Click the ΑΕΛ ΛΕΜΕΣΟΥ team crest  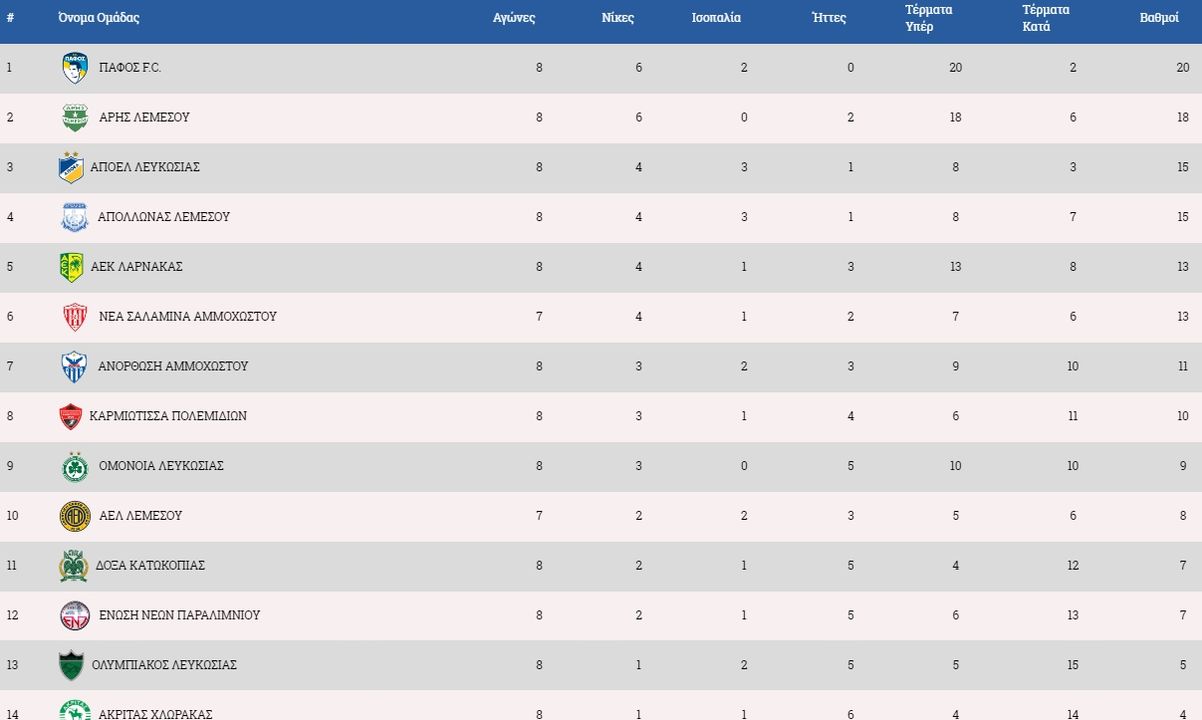click(x=75, y=516)
